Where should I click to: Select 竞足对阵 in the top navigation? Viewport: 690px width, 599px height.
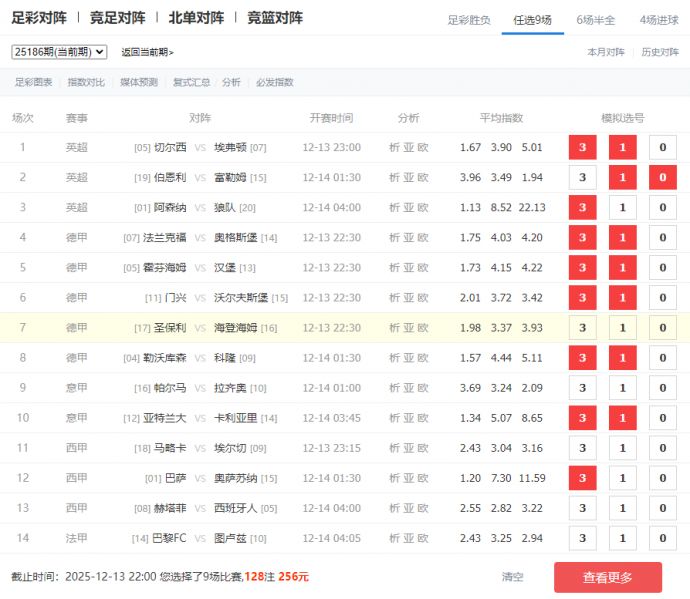pyautogui.click(x=117, y=18)
